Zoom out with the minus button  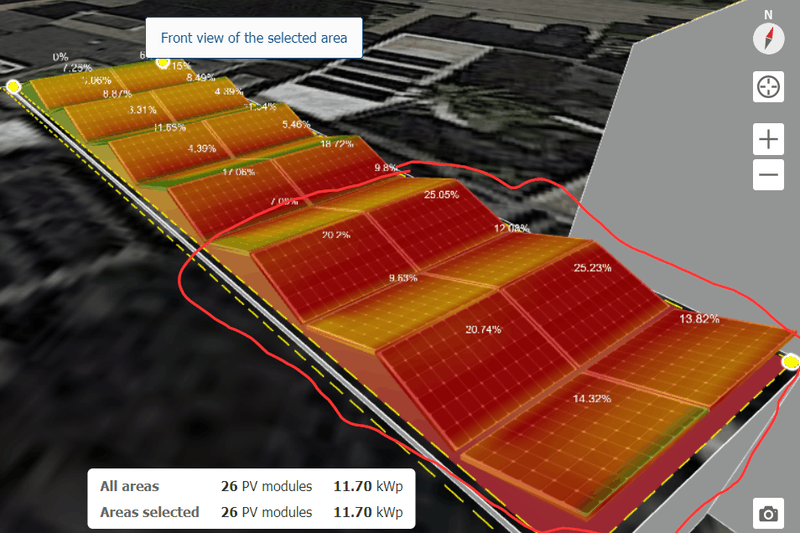(768, 175)
